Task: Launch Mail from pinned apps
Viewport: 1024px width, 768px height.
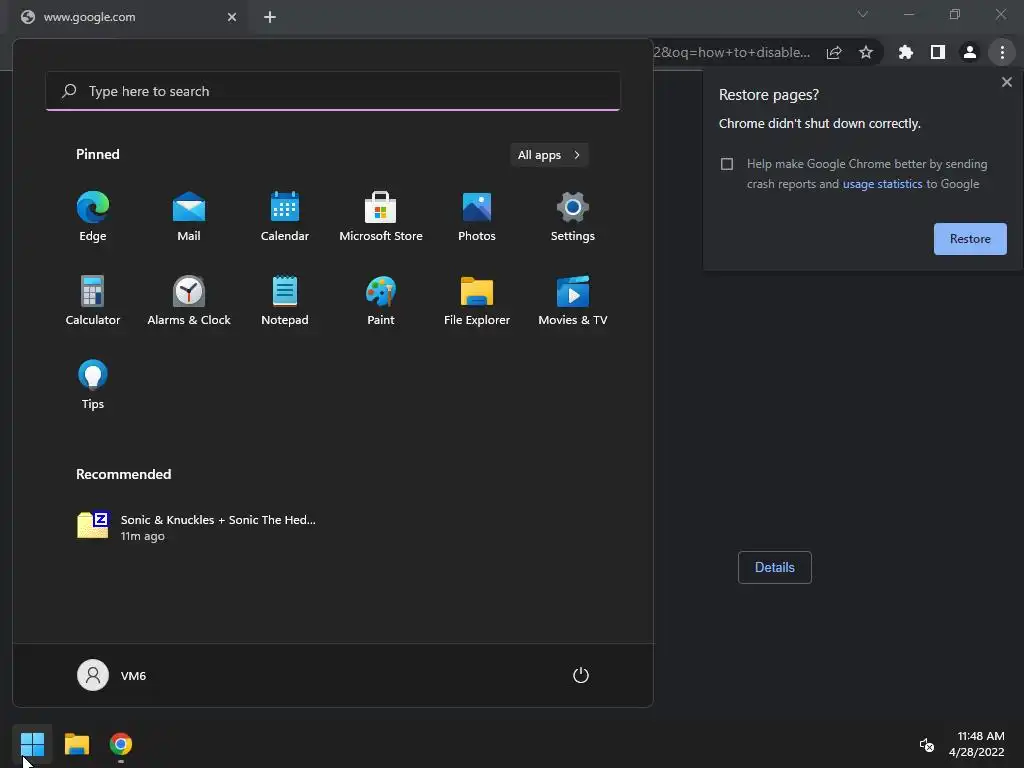Action: 189,216
